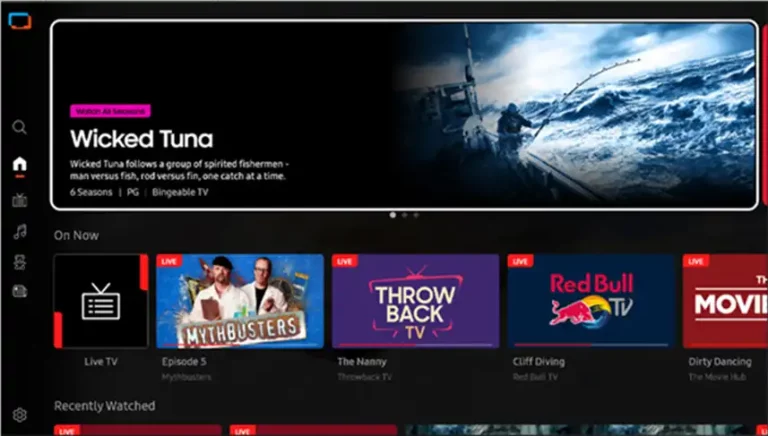Click the Episode 5 title text
768x436 pixels.
(184, 362)
